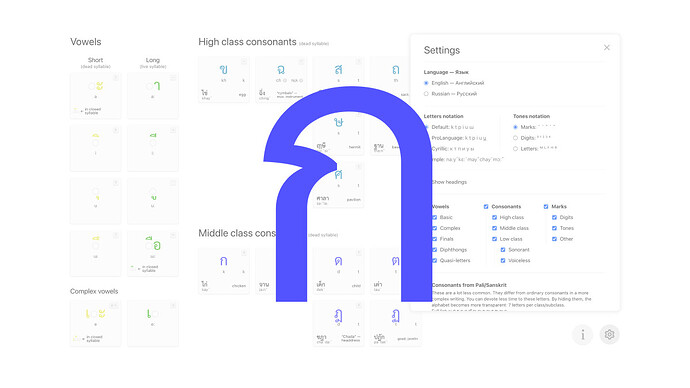Viewport: 690px width, 388px height.
Task: Click the Complex vowels subheading
Action: point(94,291)
